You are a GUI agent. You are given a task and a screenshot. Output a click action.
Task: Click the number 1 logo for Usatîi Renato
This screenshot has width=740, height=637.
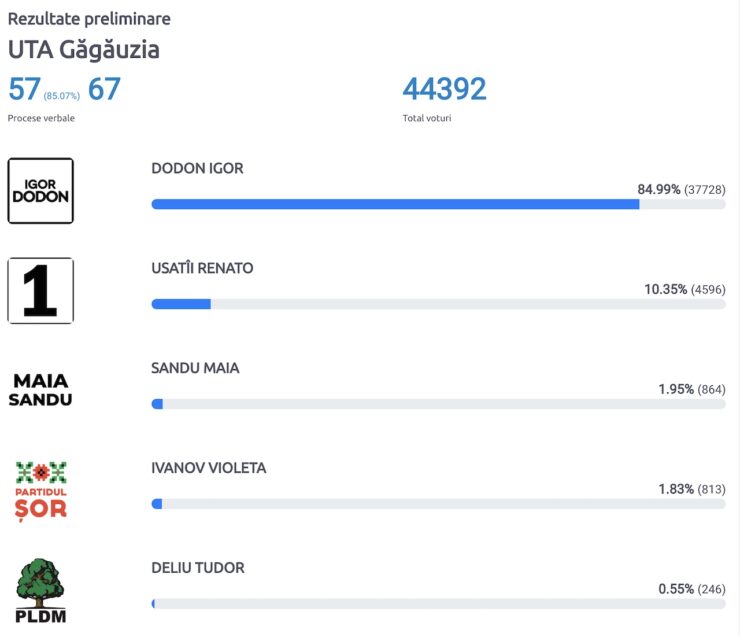click(x=41, y=291)
